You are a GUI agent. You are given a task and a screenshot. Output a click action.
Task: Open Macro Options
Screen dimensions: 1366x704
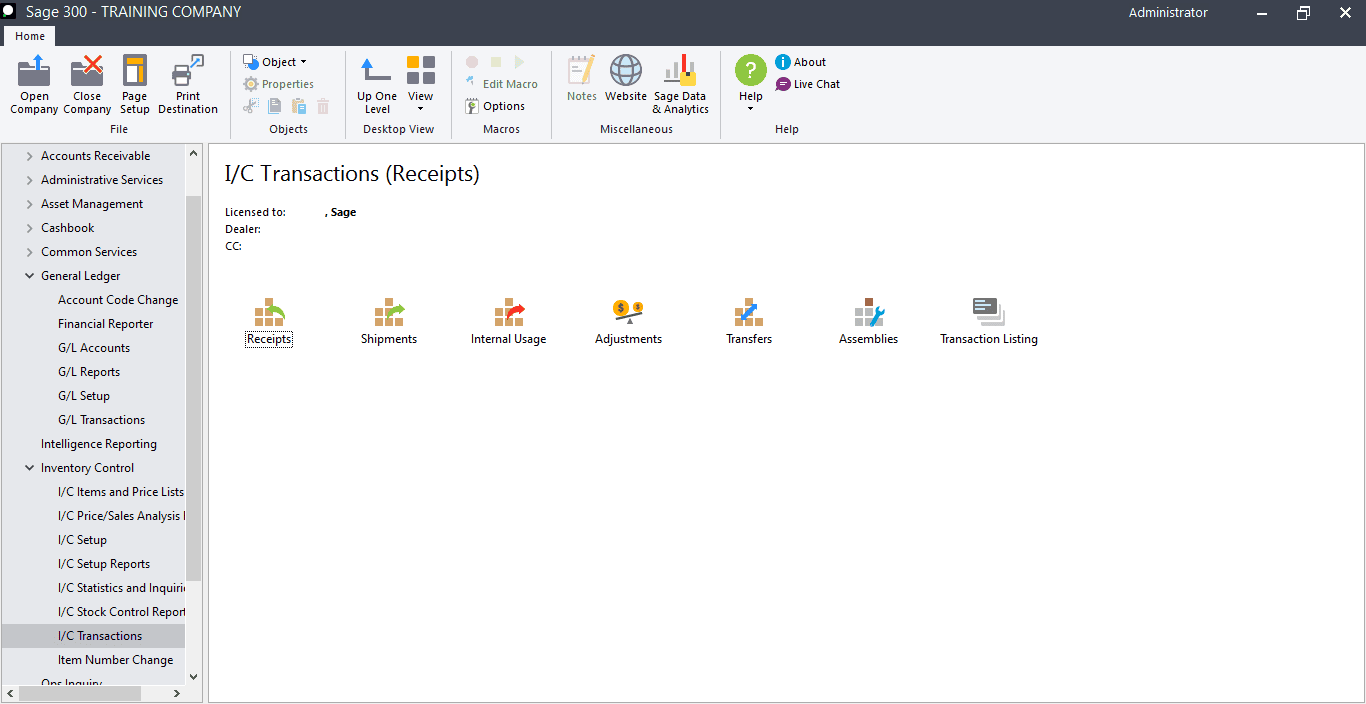(495, 106)
